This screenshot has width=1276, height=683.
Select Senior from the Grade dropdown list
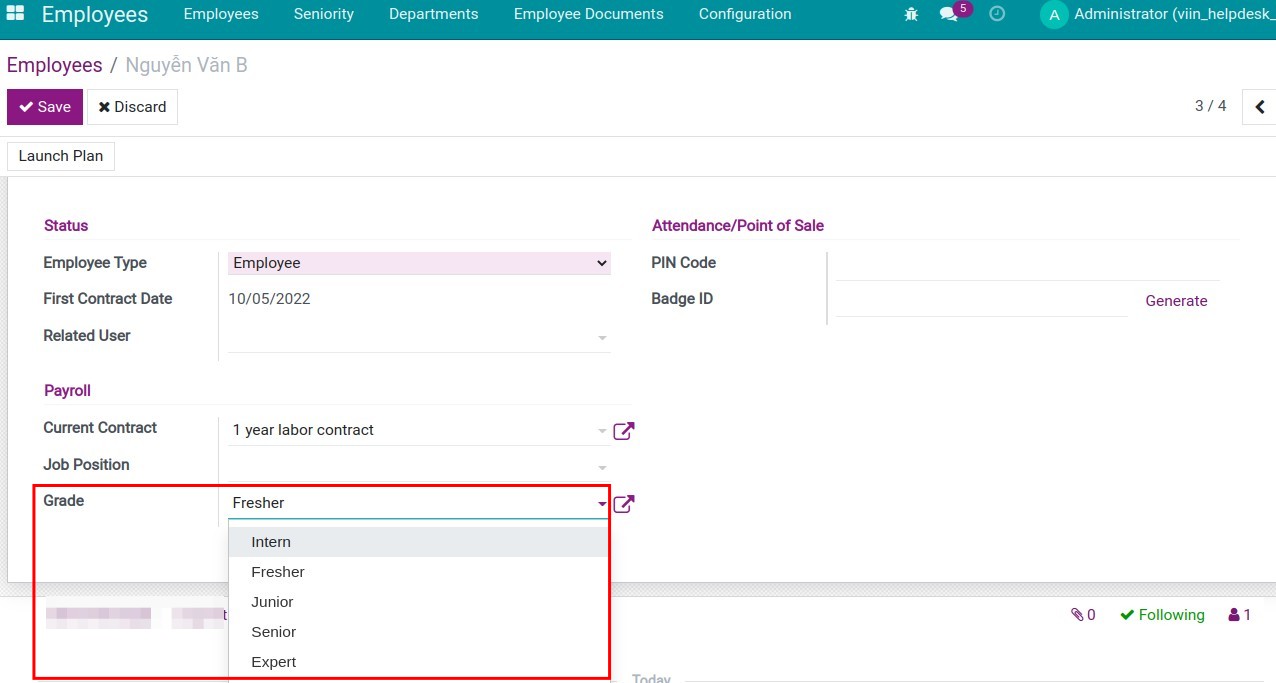[273, 631]
